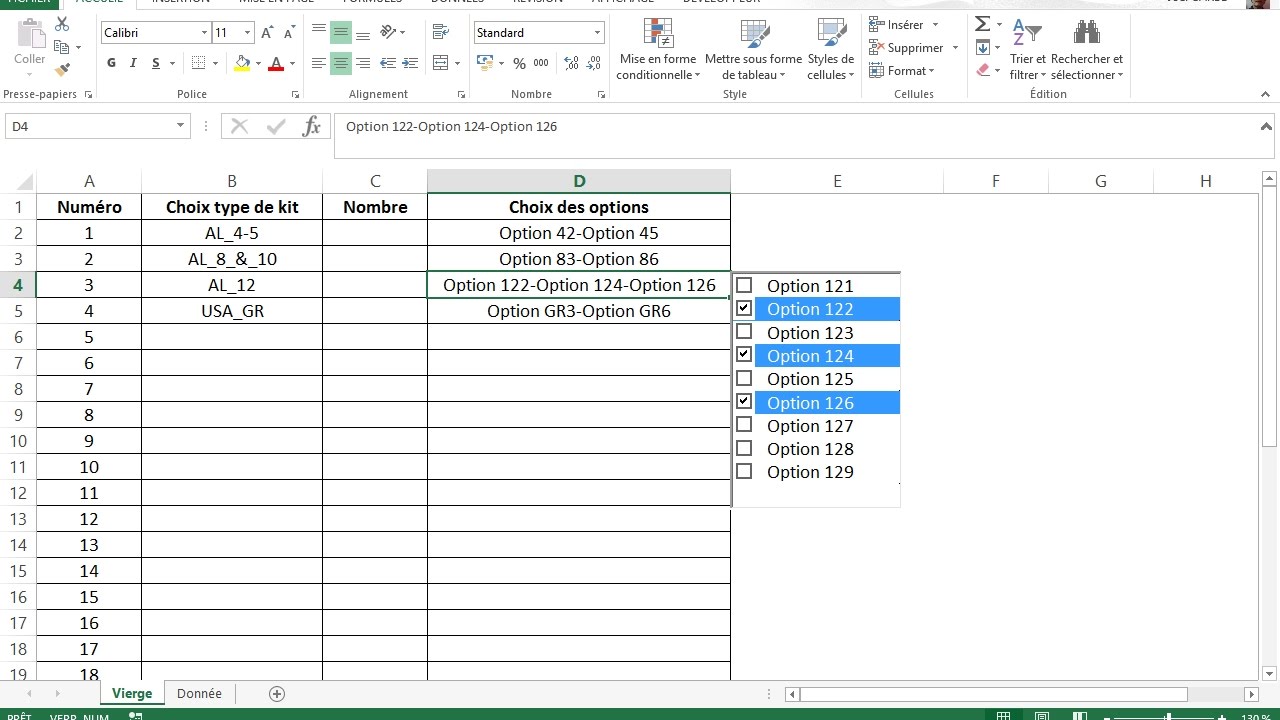Open the Alignement dialog launcher
The image size is (1280, 720).
tap(461, 95)
